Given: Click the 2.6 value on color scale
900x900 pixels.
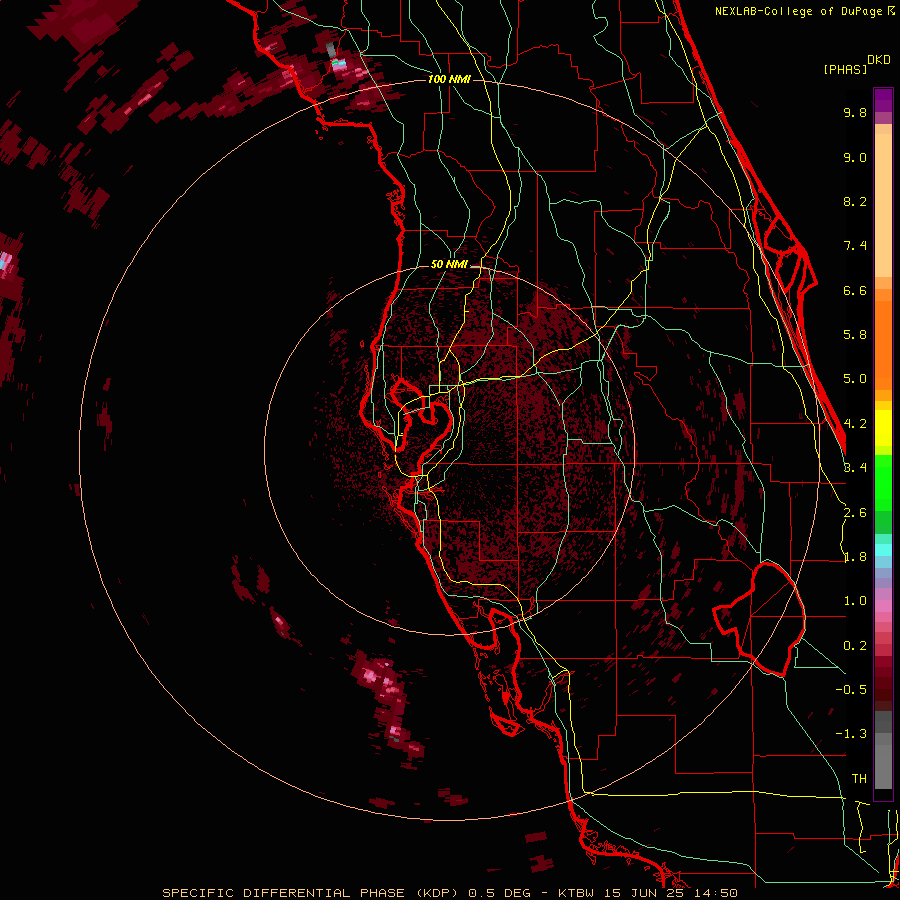Looking at the screenshot, I should [855, 513].
